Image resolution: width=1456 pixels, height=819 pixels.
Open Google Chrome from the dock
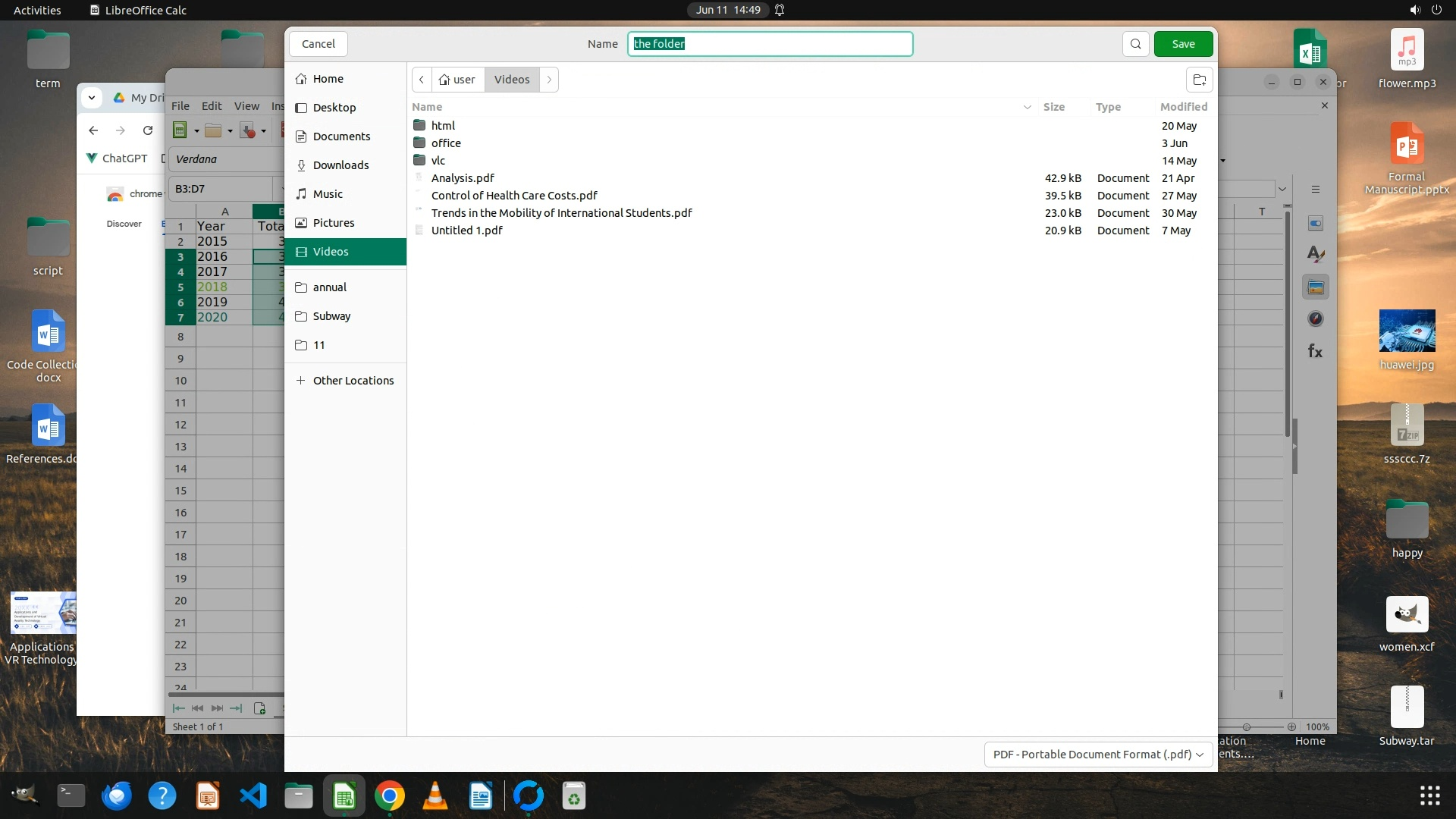click(390, 795)
